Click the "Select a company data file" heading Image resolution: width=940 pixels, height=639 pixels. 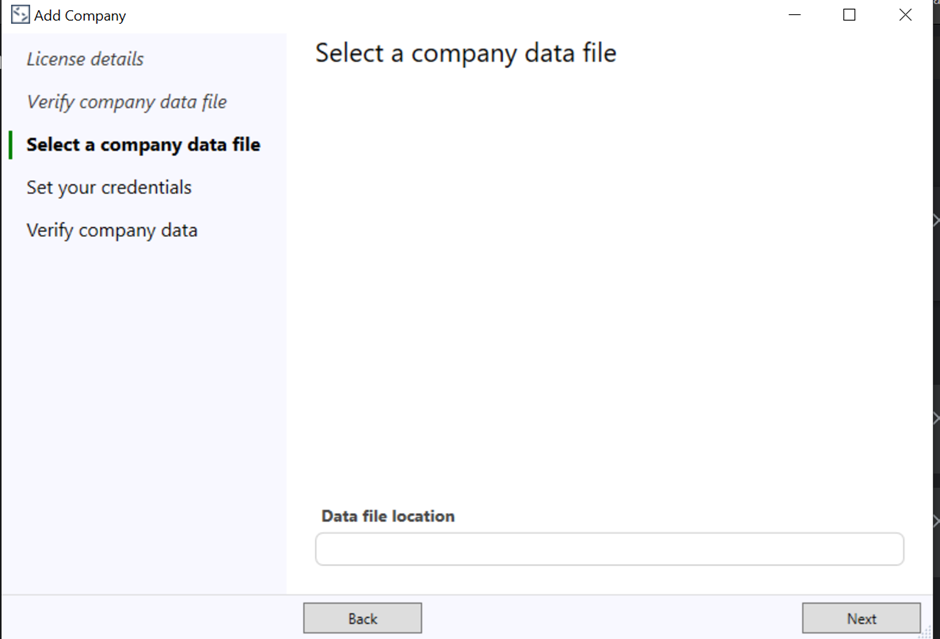click(x=465, y=52)
